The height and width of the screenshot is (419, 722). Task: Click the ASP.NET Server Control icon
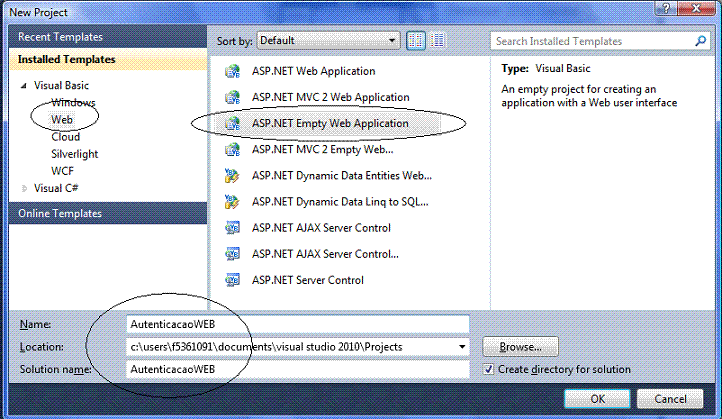pos(233,280)
